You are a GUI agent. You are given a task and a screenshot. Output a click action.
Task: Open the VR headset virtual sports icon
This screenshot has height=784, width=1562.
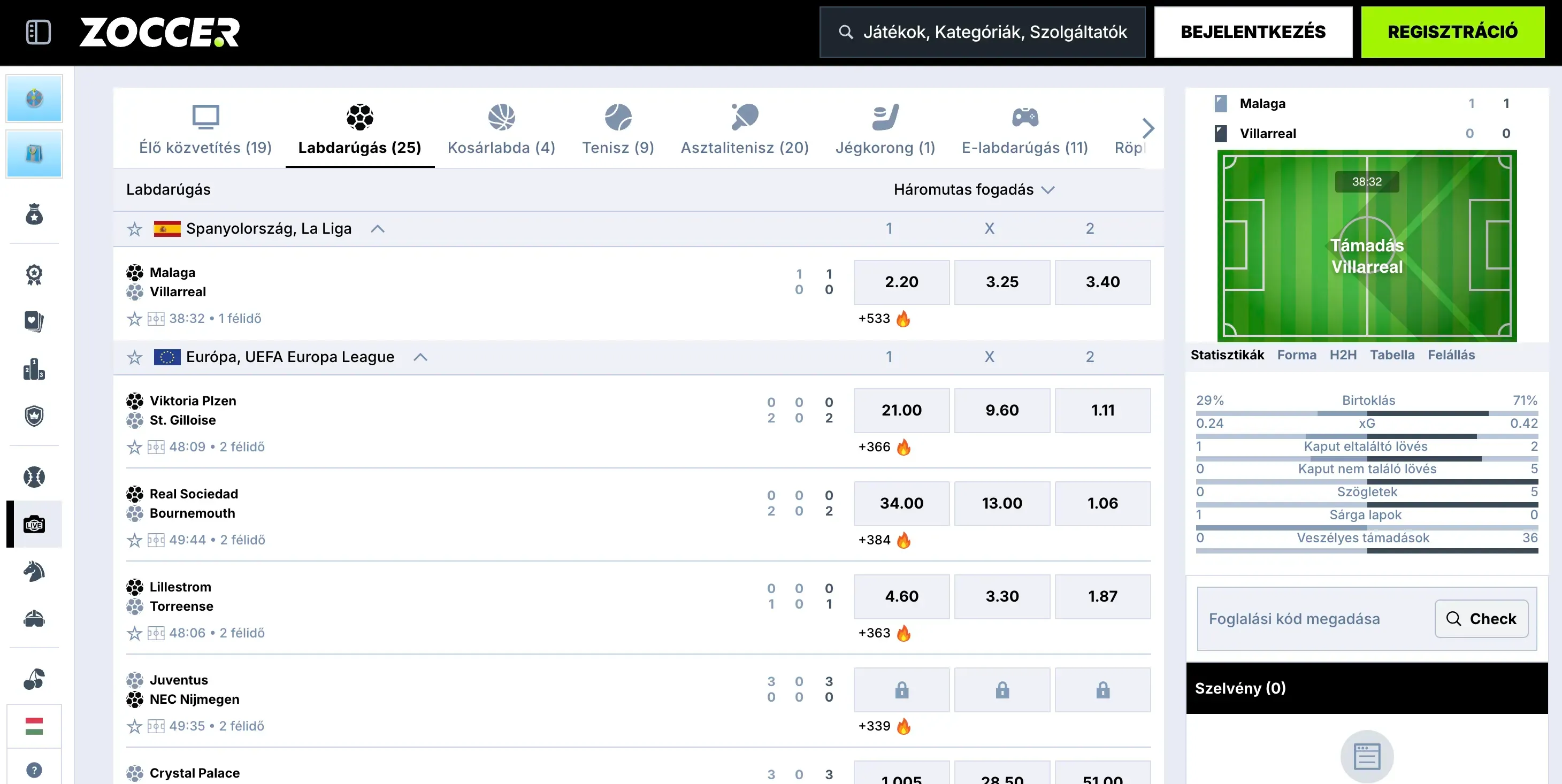[34, 618]
